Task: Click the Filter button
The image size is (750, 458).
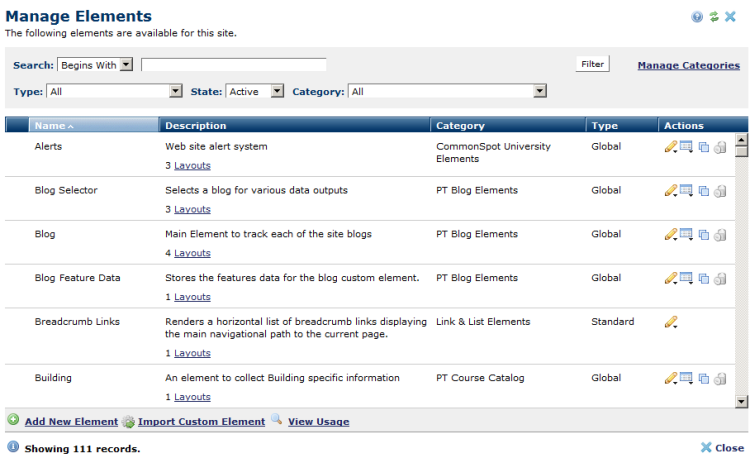Action: 592,64
